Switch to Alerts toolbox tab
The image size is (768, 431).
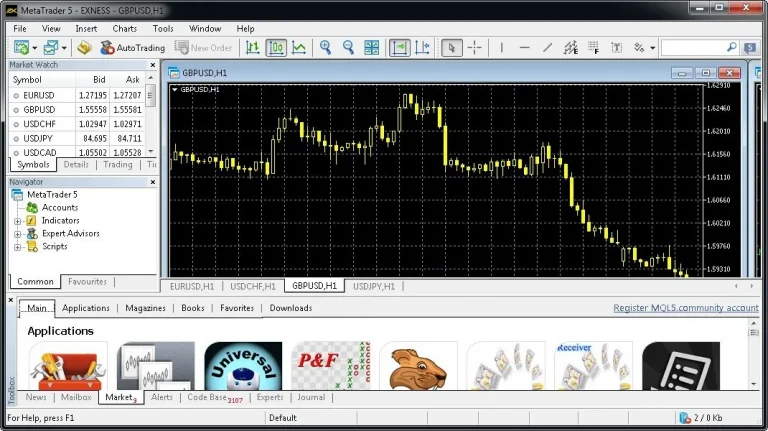click(162, 397)
